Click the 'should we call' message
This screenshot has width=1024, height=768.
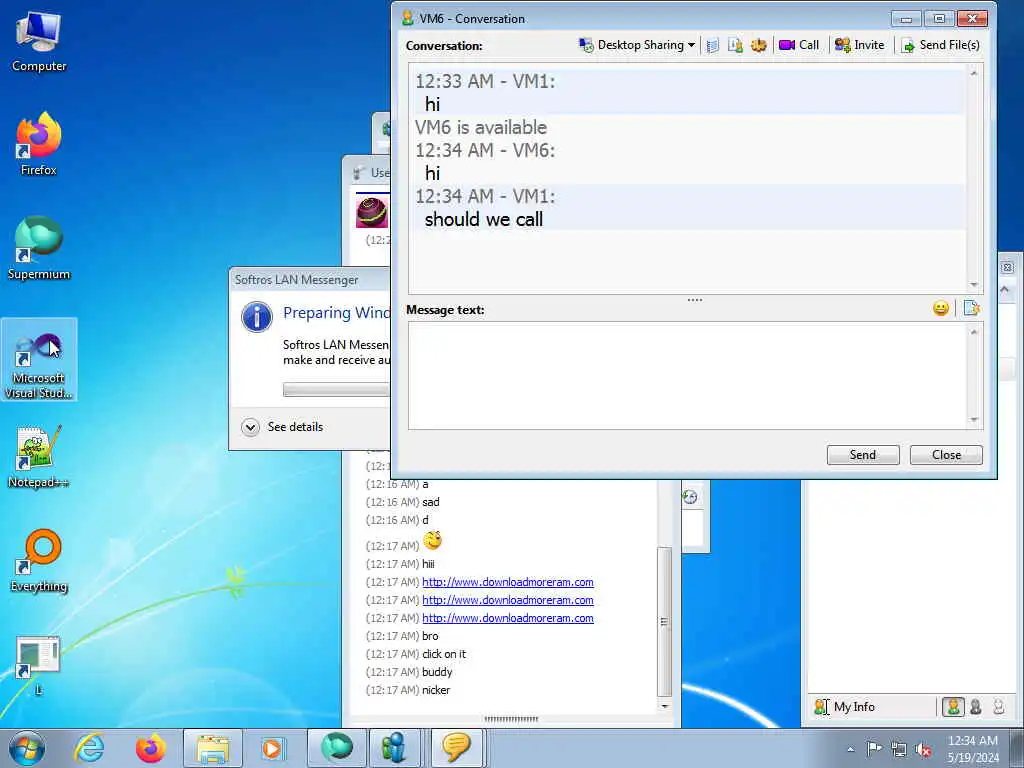484,219
